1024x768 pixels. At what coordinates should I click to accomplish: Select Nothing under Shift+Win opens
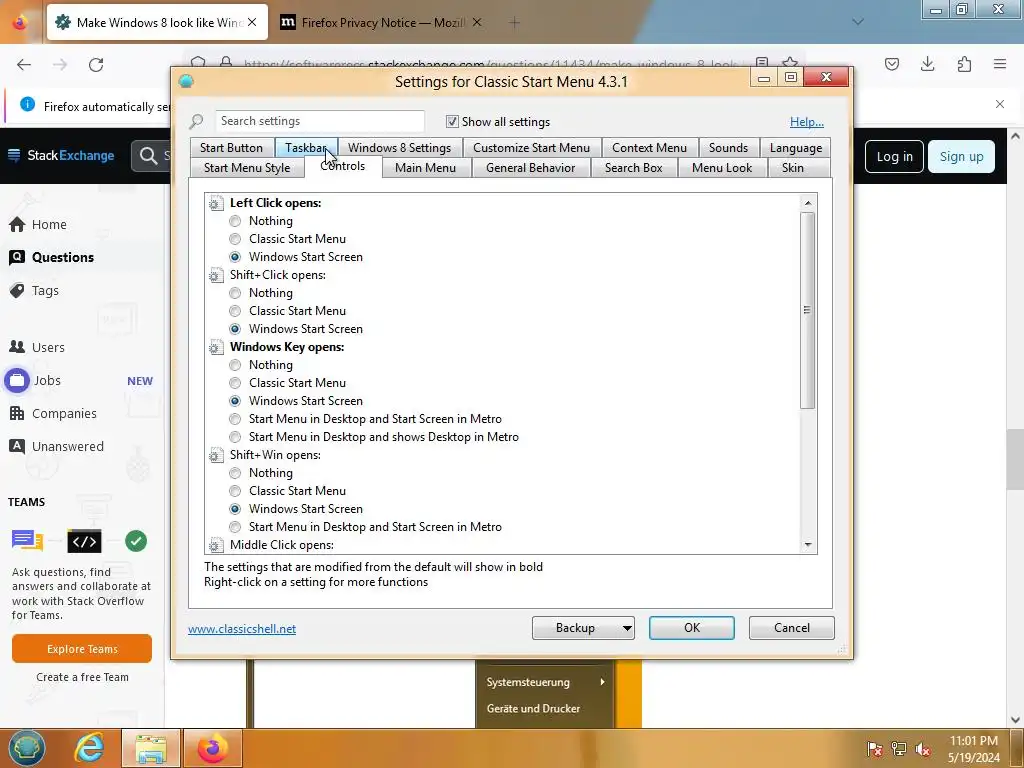coord(235,473)
